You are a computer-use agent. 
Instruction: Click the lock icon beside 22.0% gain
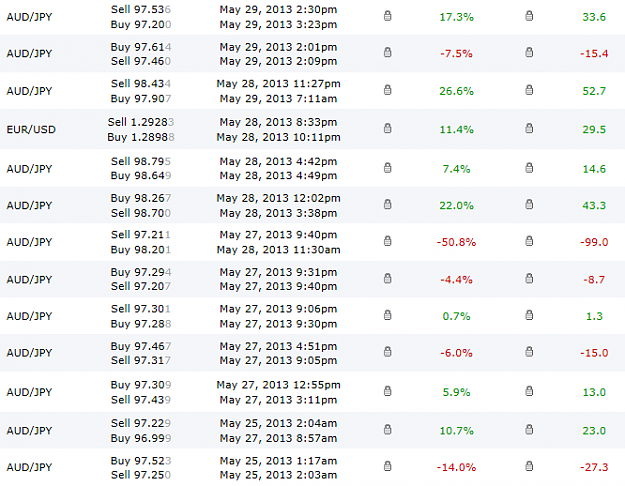[x=387, y=205]
